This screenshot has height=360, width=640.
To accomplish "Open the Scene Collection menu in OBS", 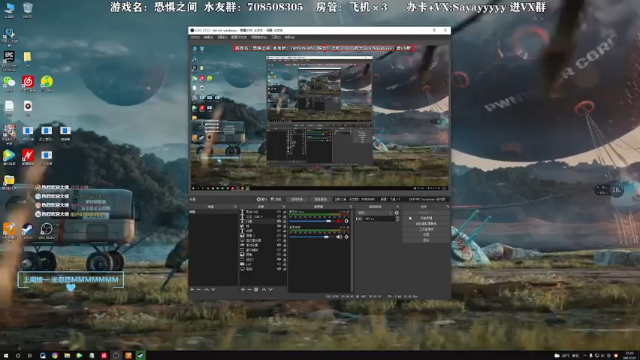I will coord(259,37).
